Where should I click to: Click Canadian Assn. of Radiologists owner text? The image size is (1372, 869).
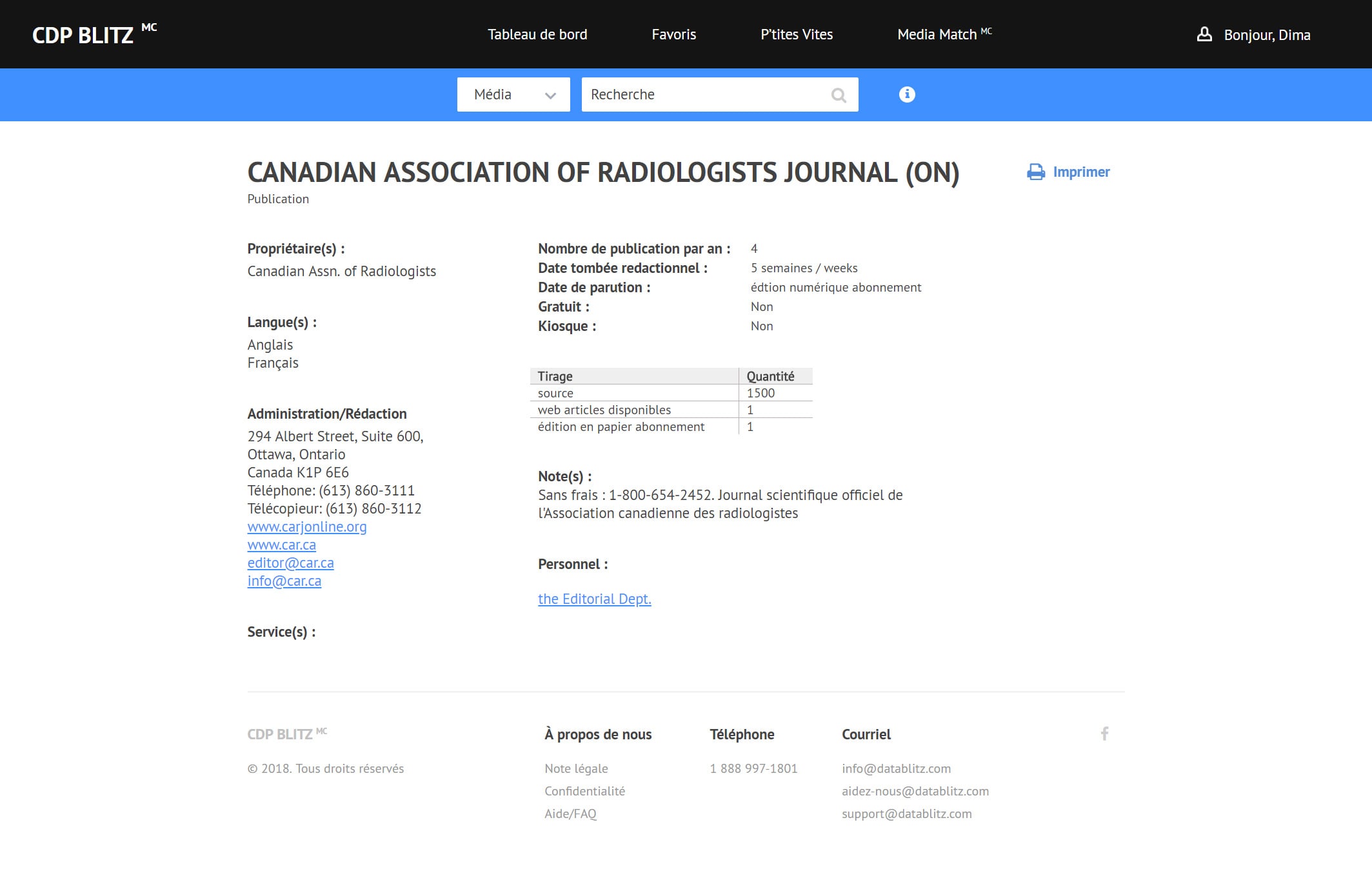342,271
